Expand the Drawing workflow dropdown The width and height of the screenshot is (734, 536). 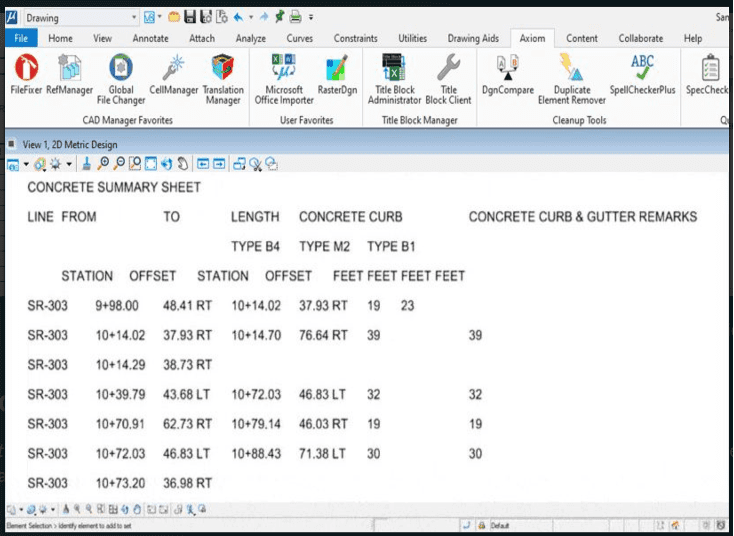(134, 18)
